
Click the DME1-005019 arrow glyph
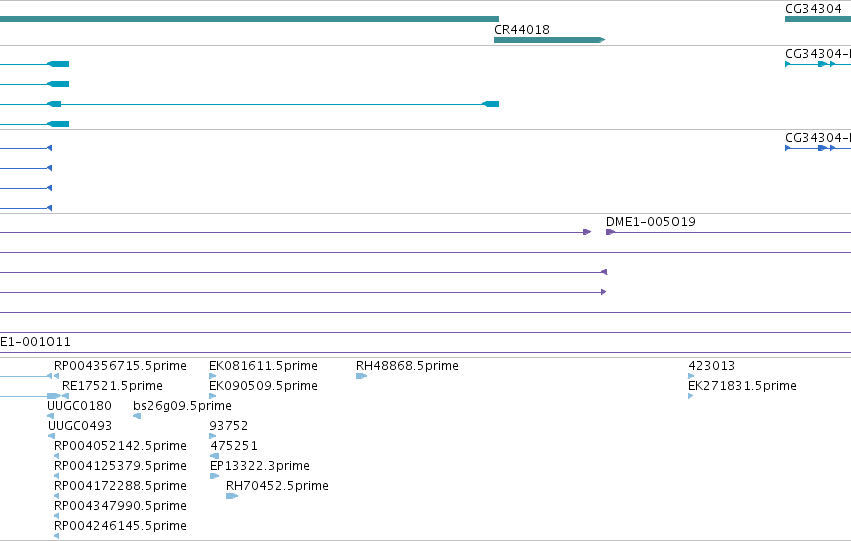pyautogui.click(x=611, y=232)
